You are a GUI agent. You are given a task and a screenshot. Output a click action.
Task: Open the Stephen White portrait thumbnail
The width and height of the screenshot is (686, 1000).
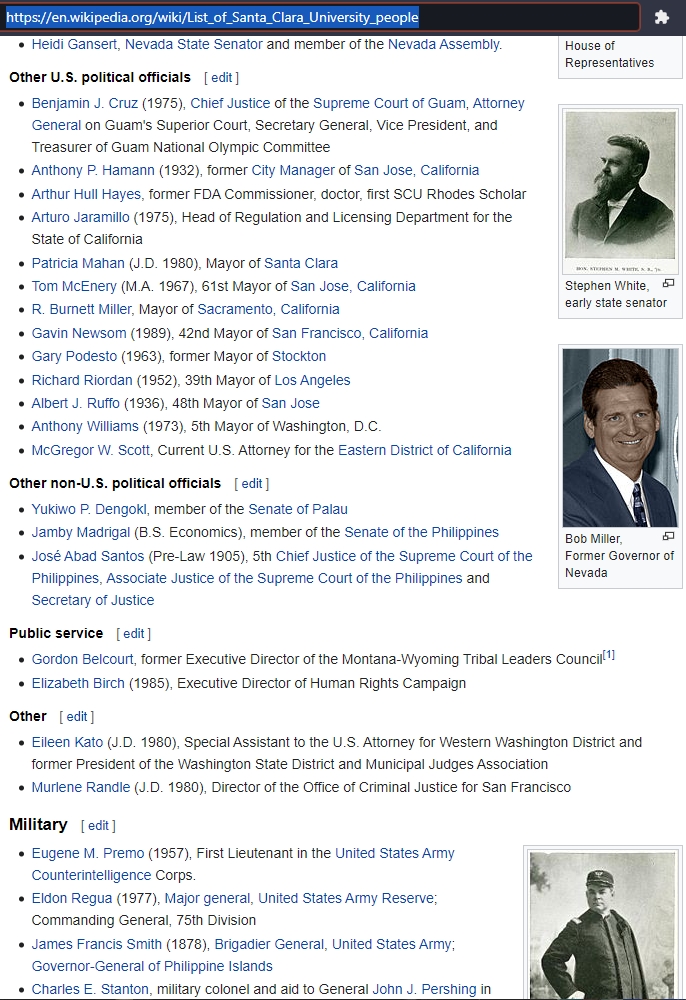click(x=620, y=191)
